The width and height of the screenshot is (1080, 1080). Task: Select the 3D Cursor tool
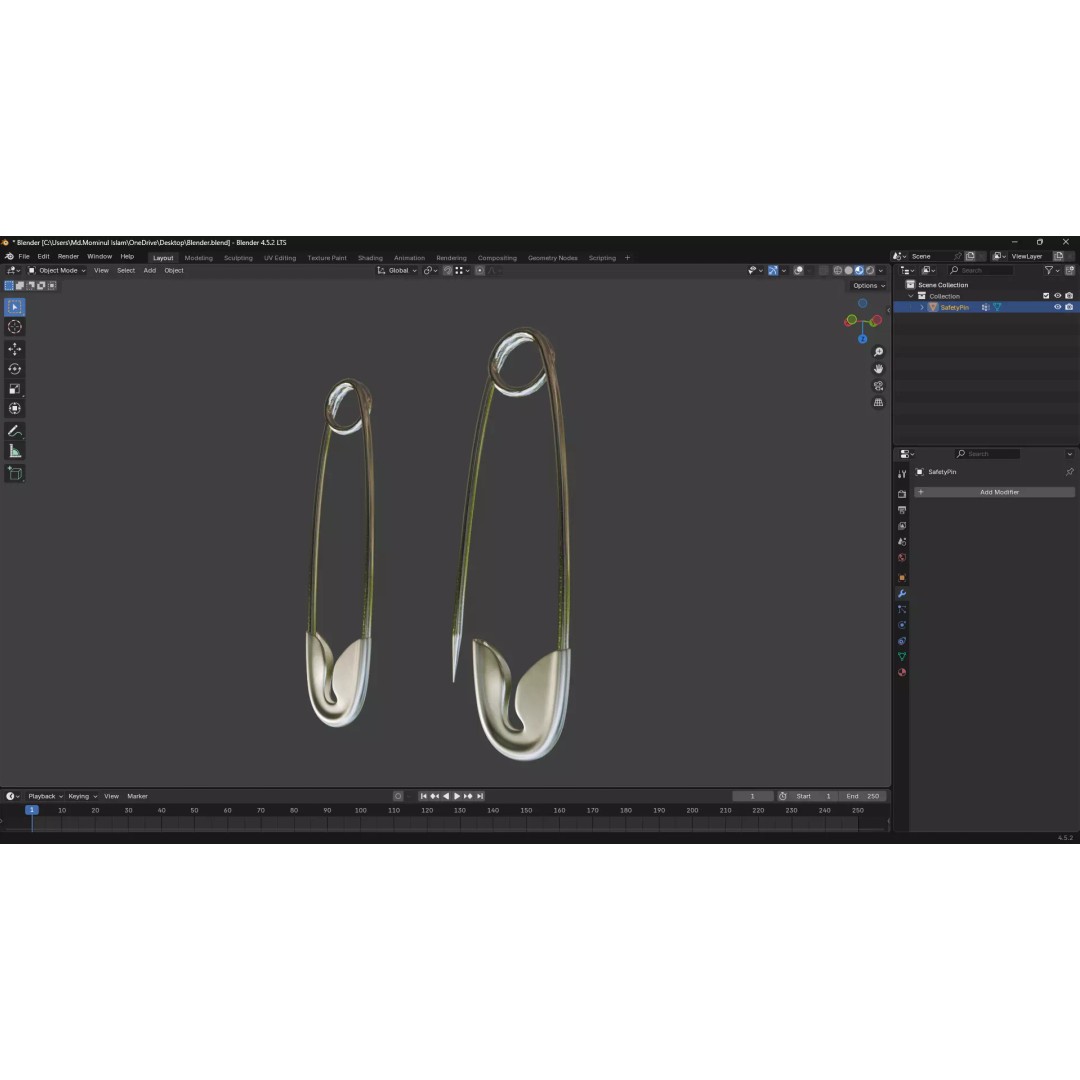coord(14,327)
